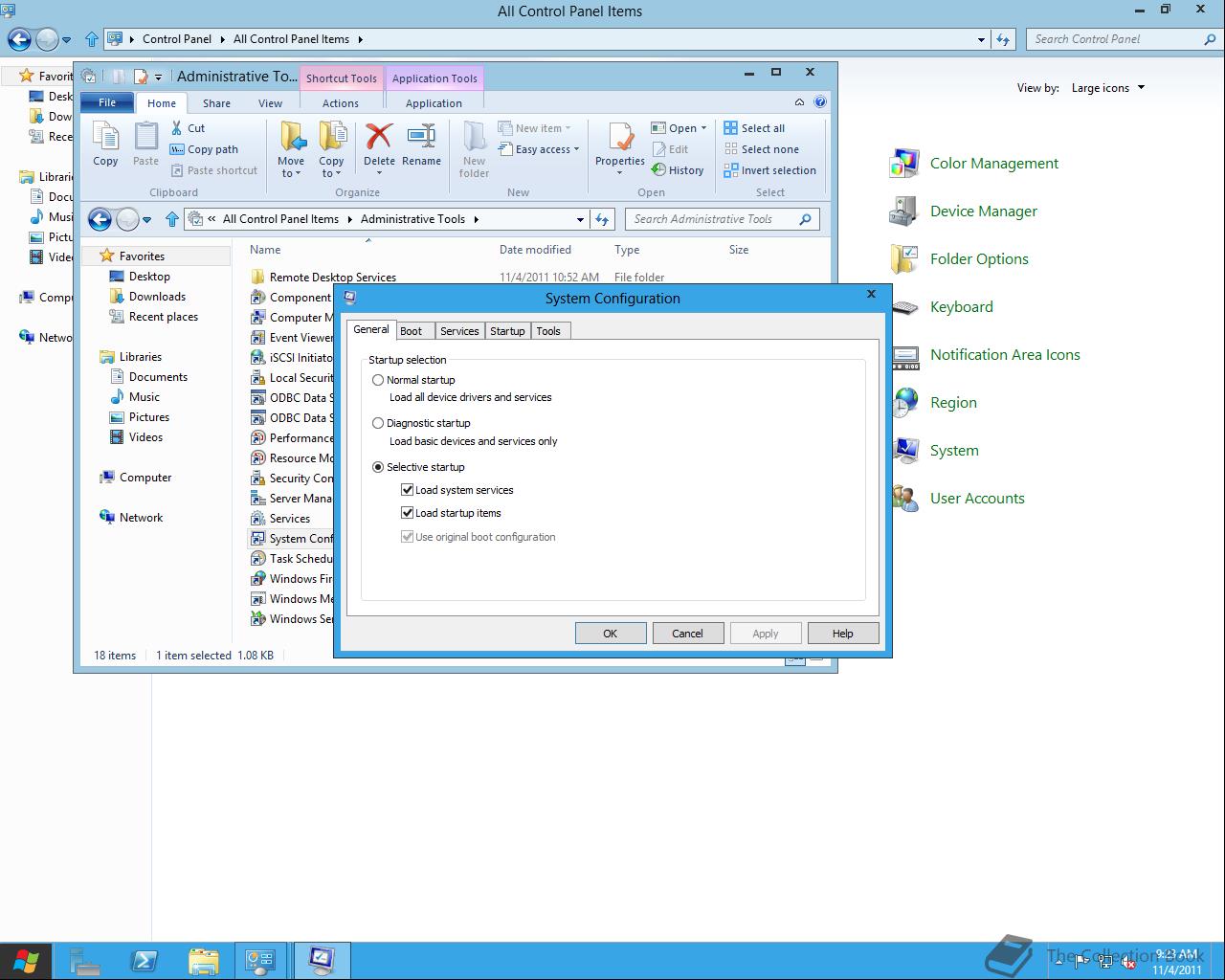Switch to the Services tab
Viewport: 1225px width, 980px height.
pos(459,331)
